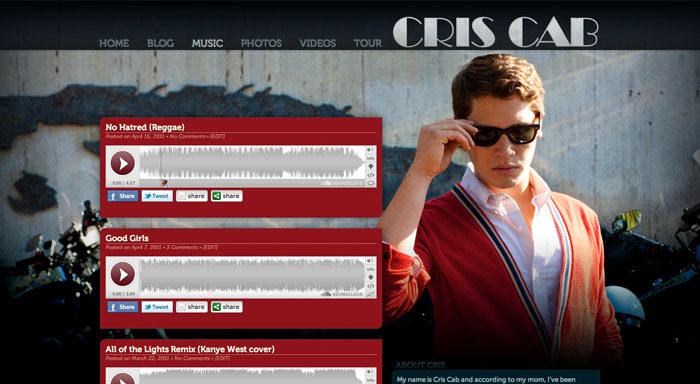Open SoundCloud logo on No Hatred player
Screen dimensions: 700x384
point(342,183)
